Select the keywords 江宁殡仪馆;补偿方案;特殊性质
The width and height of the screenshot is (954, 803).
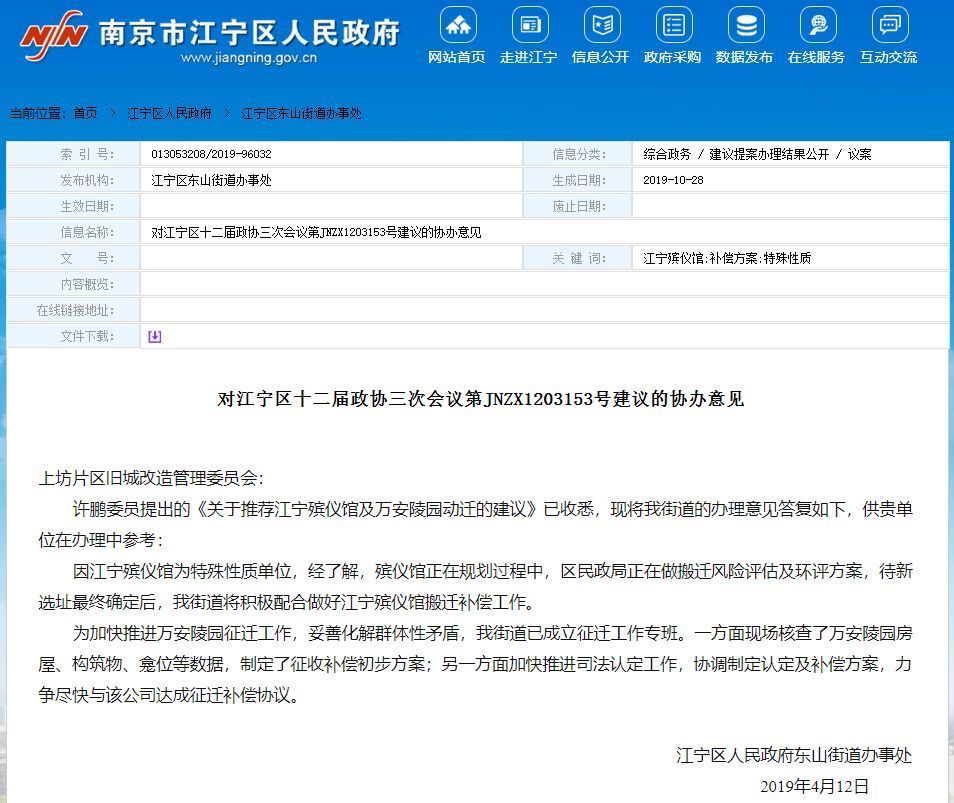[x=727, y=259]
